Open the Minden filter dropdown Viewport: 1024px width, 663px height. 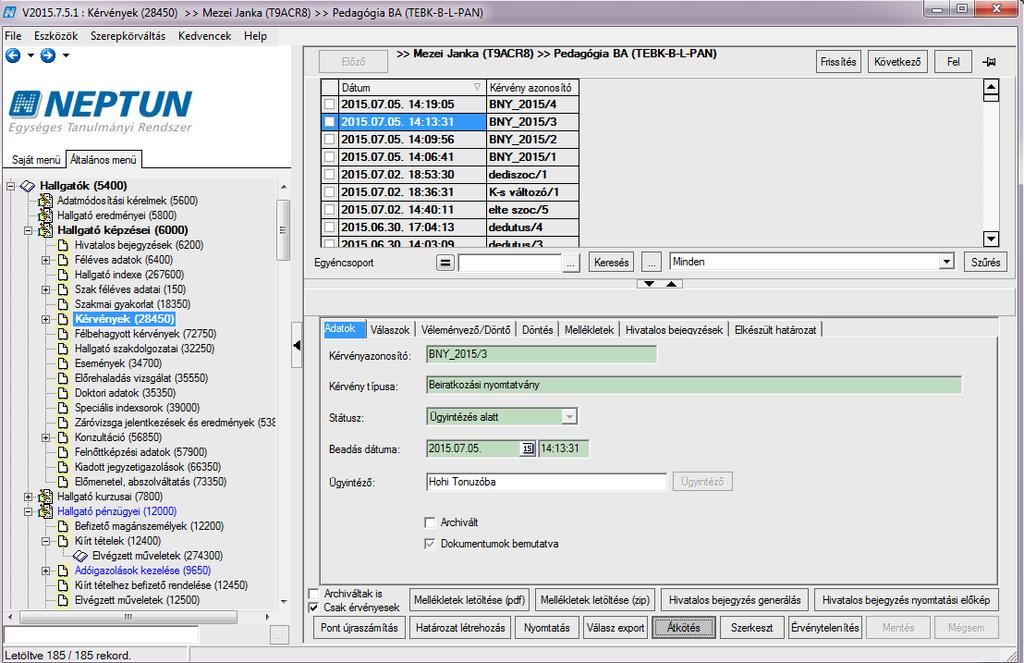946,262
